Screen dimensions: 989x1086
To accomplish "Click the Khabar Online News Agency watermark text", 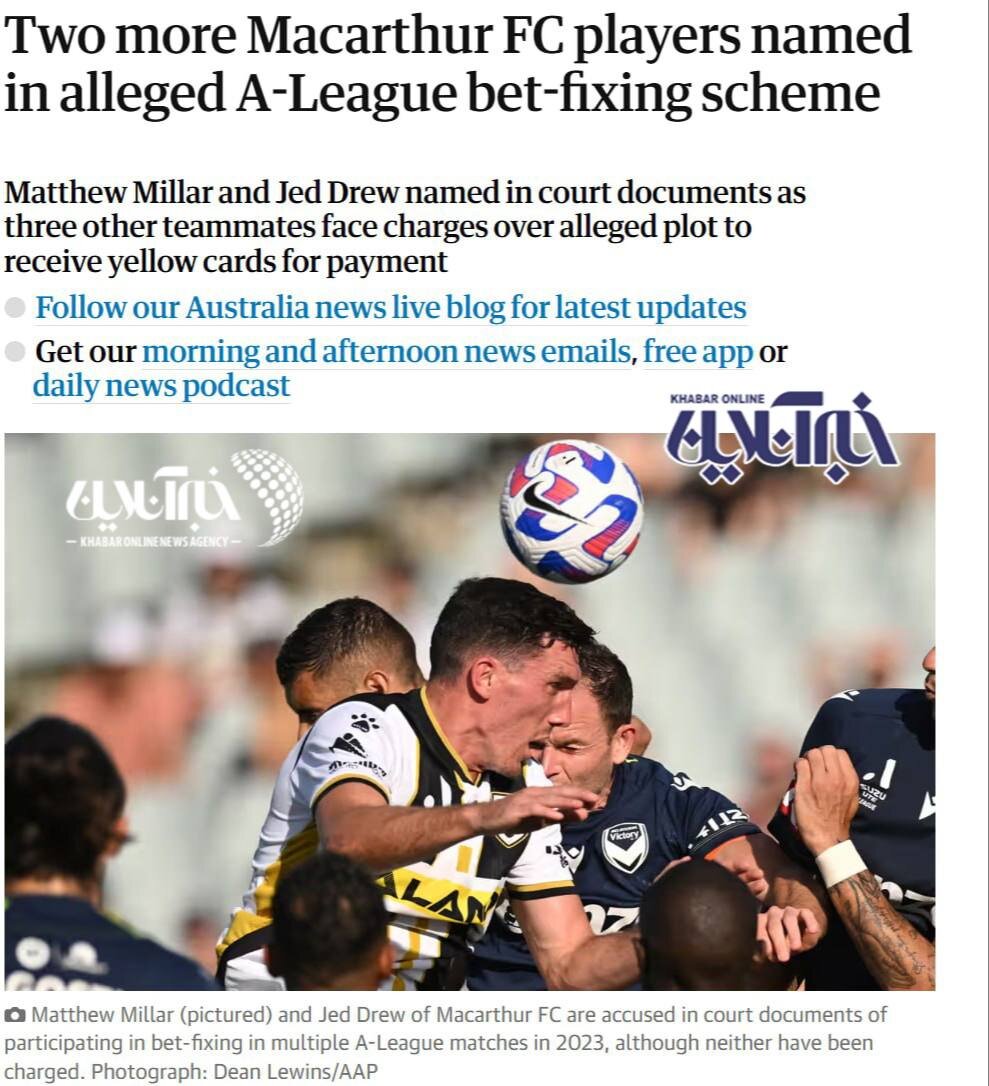I will click(x=154, y=541).
